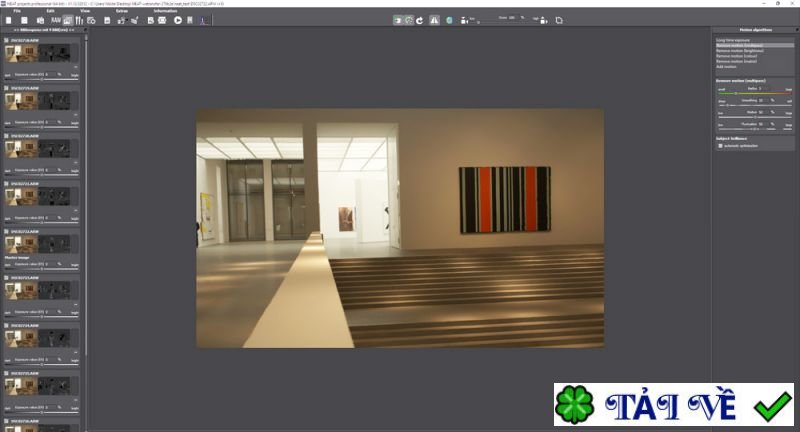Screen dimensions: 800x432
Task: Enable the automatic optimisation checkbox
Action: (x=720, y=146)
